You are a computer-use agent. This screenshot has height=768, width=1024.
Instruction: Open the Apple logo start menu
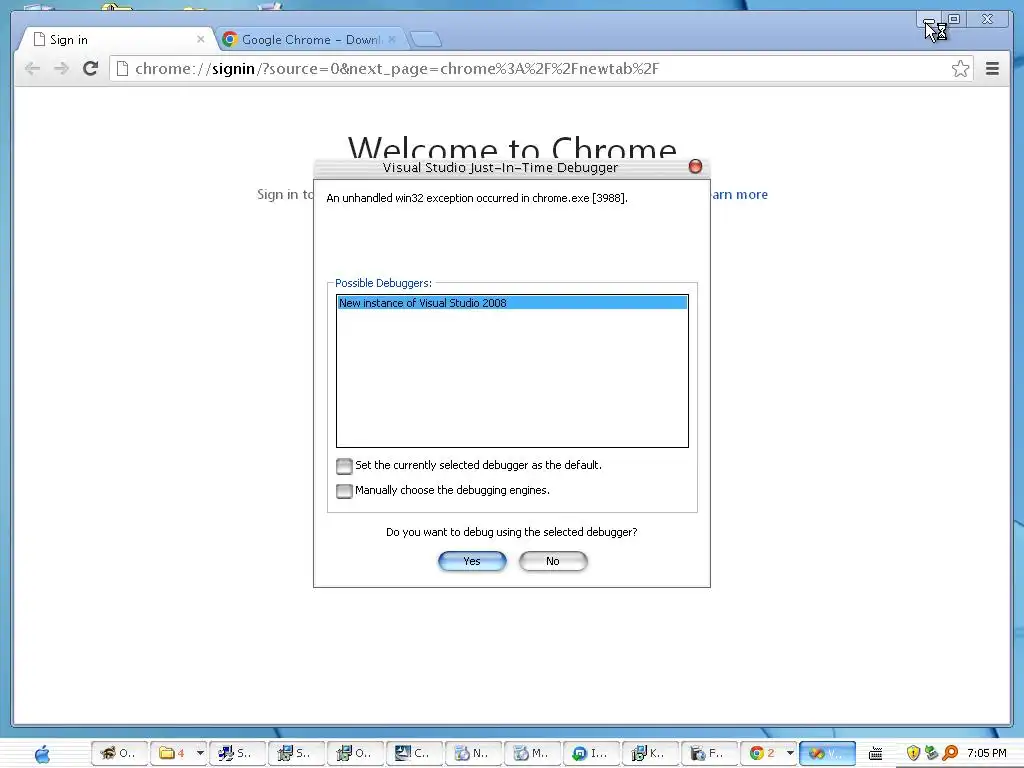42,754
